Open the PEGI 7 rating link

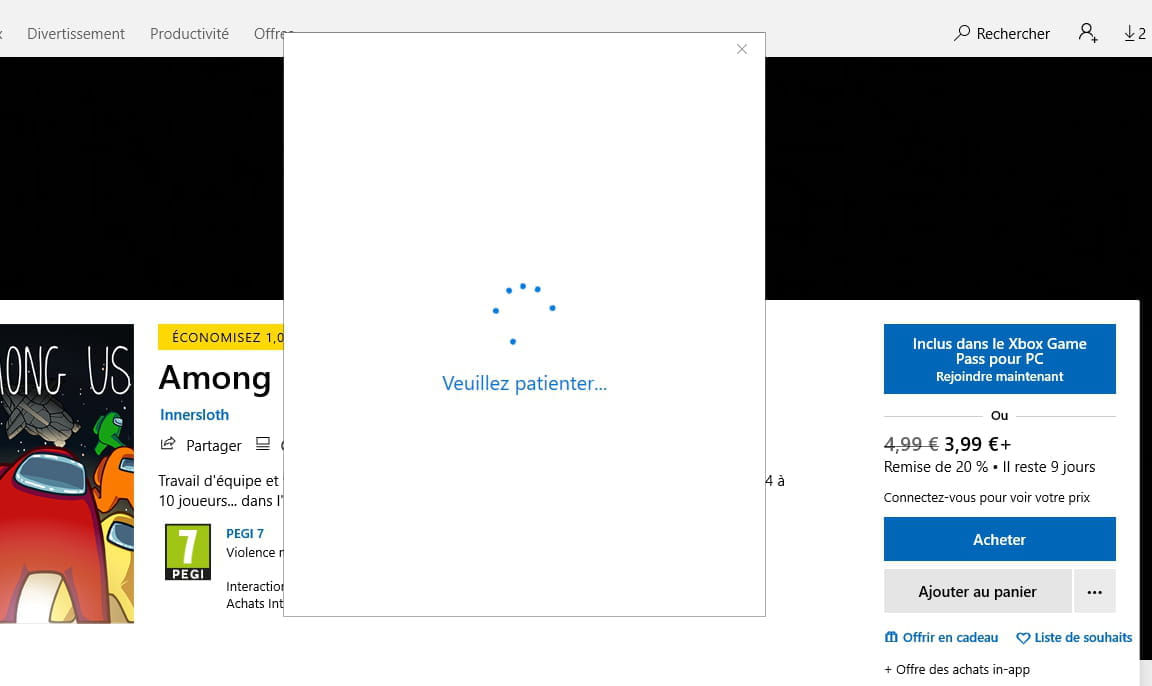[245, 534]
